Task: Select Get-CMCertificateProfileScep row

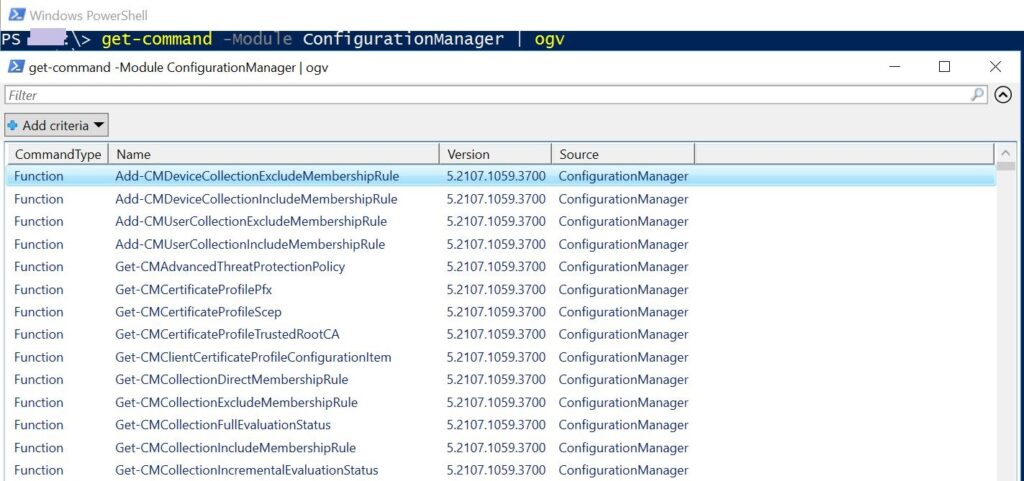Action: (501, 312)
